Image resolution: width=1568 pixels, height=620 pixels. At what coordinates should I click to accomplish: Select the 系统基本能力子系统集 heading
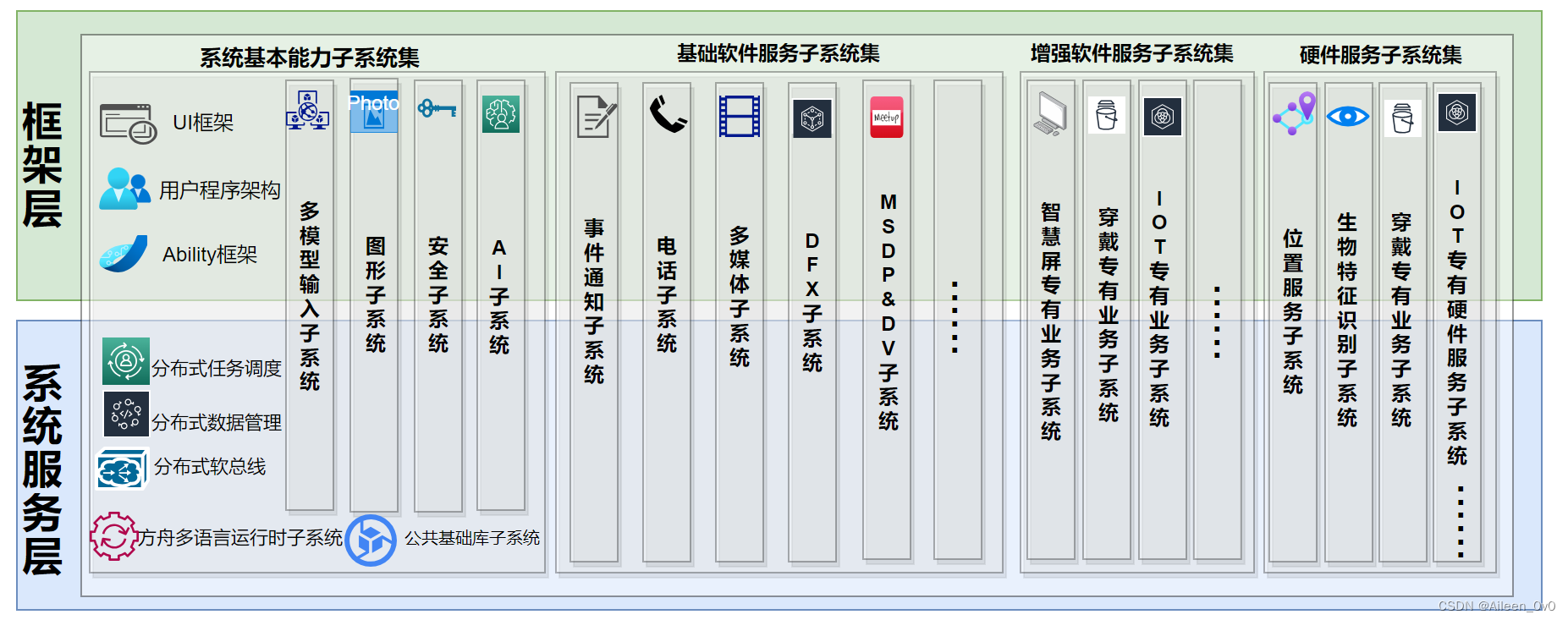tap(310, 58)
